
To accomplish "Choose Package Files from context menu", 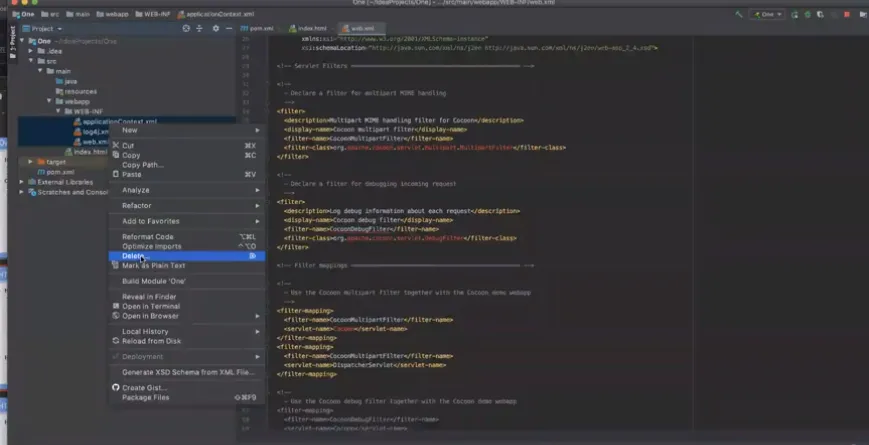I will coord(186,397).
